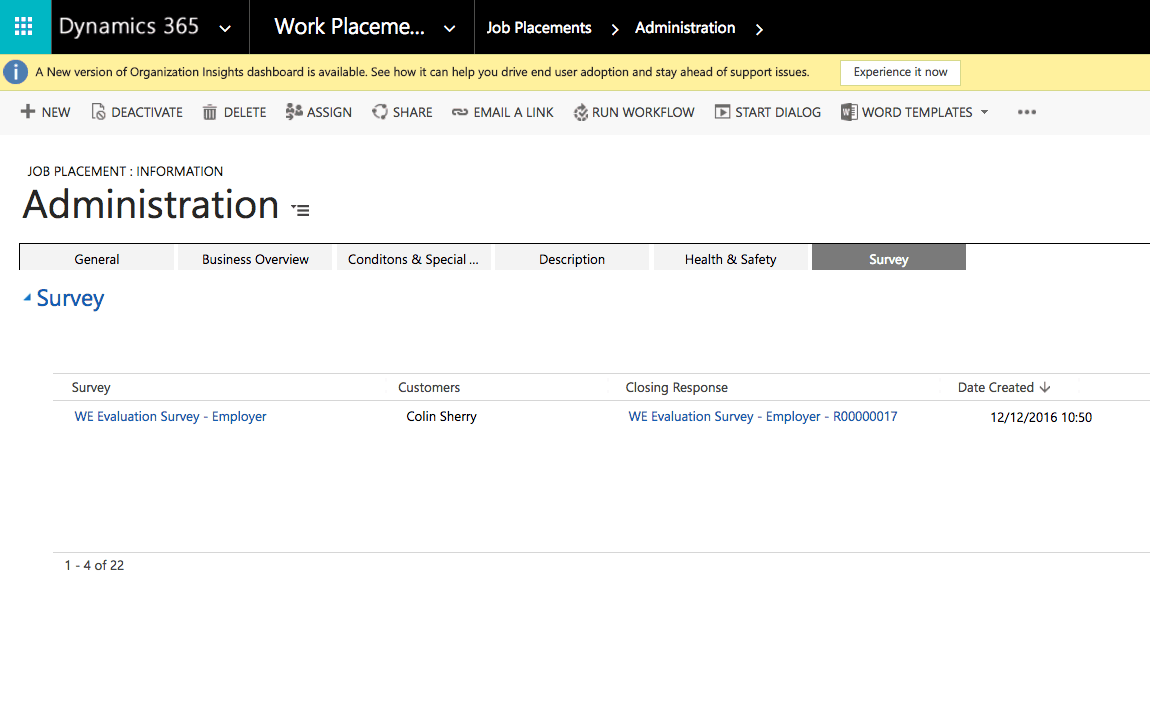Click the blue info icon on the notification bar

click(x=15, y=71)
